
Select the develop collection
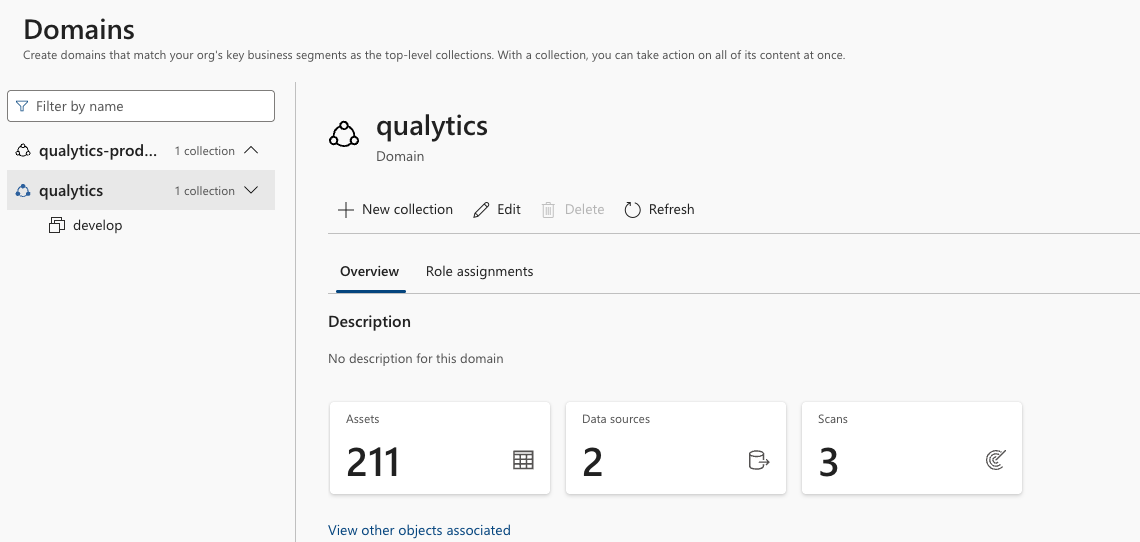[97, 226]
